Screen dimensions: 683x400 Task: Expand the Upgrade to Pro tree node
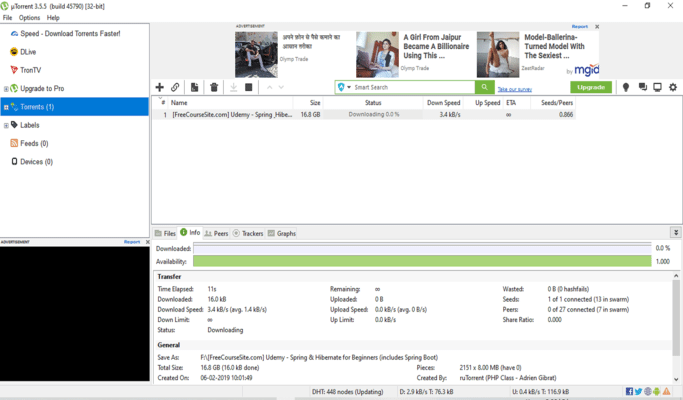coord(6,89)
